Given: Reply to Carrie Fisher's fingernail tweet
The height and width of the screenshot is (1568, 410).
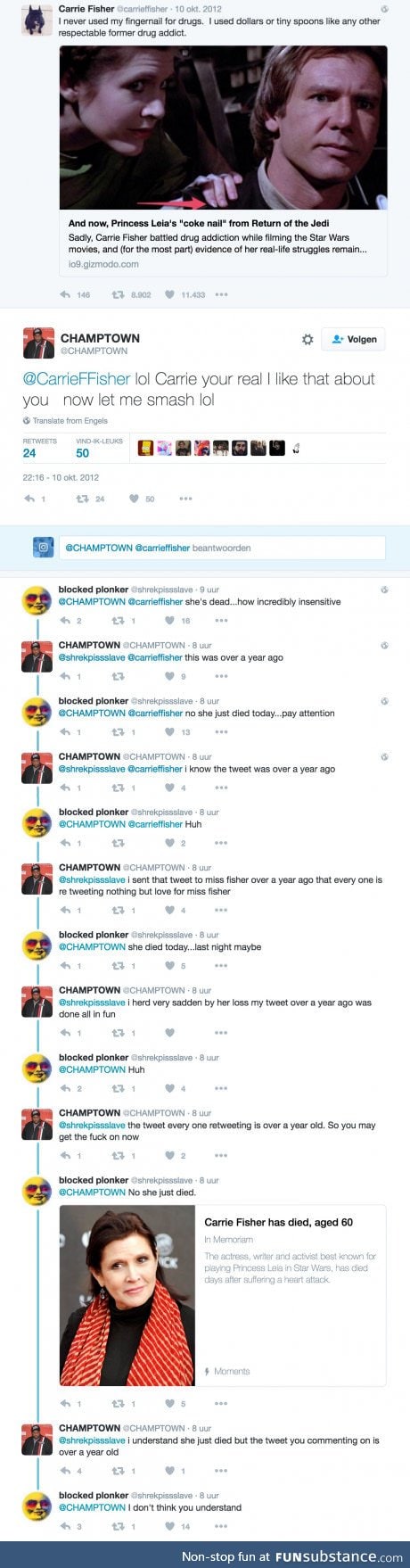Looking at the screenshot, I should tap(66, 294).
